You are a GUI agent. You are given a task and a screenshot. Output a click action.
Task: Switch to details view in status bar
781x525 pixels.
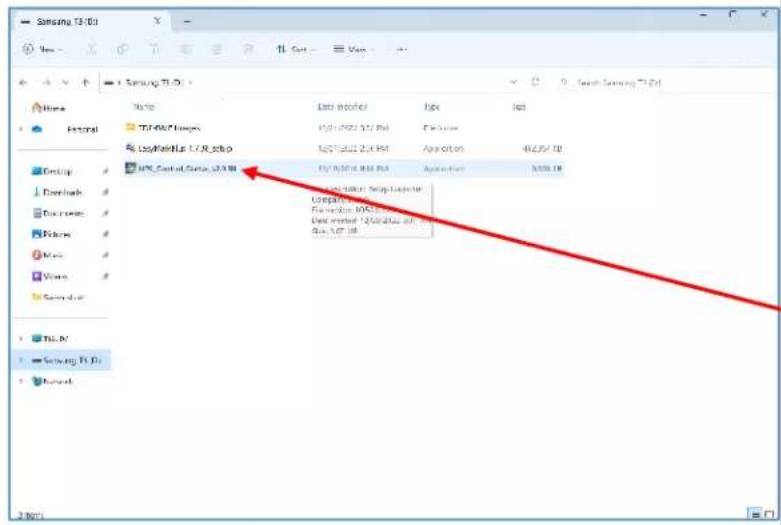pos(756,515)
